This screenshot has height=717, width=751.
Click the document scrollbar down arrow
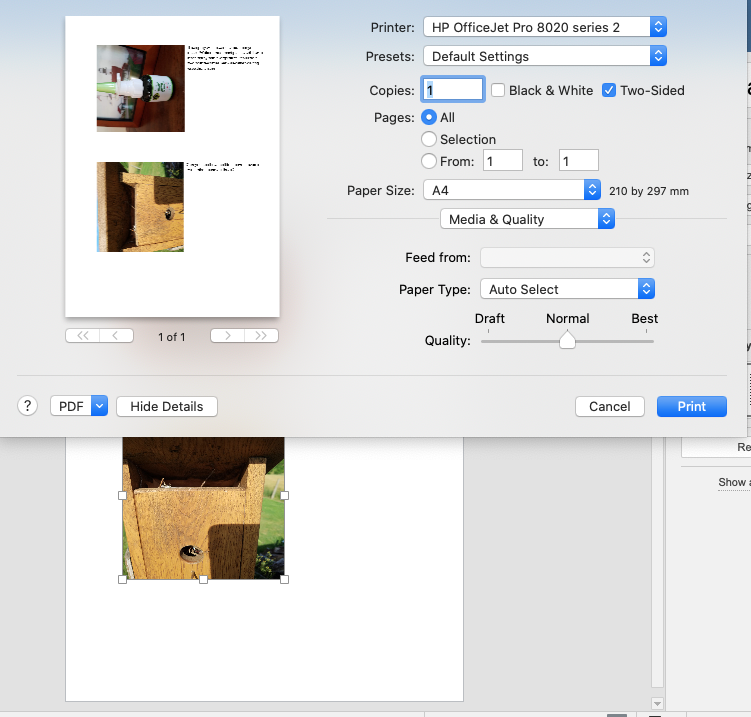point(657,704)
